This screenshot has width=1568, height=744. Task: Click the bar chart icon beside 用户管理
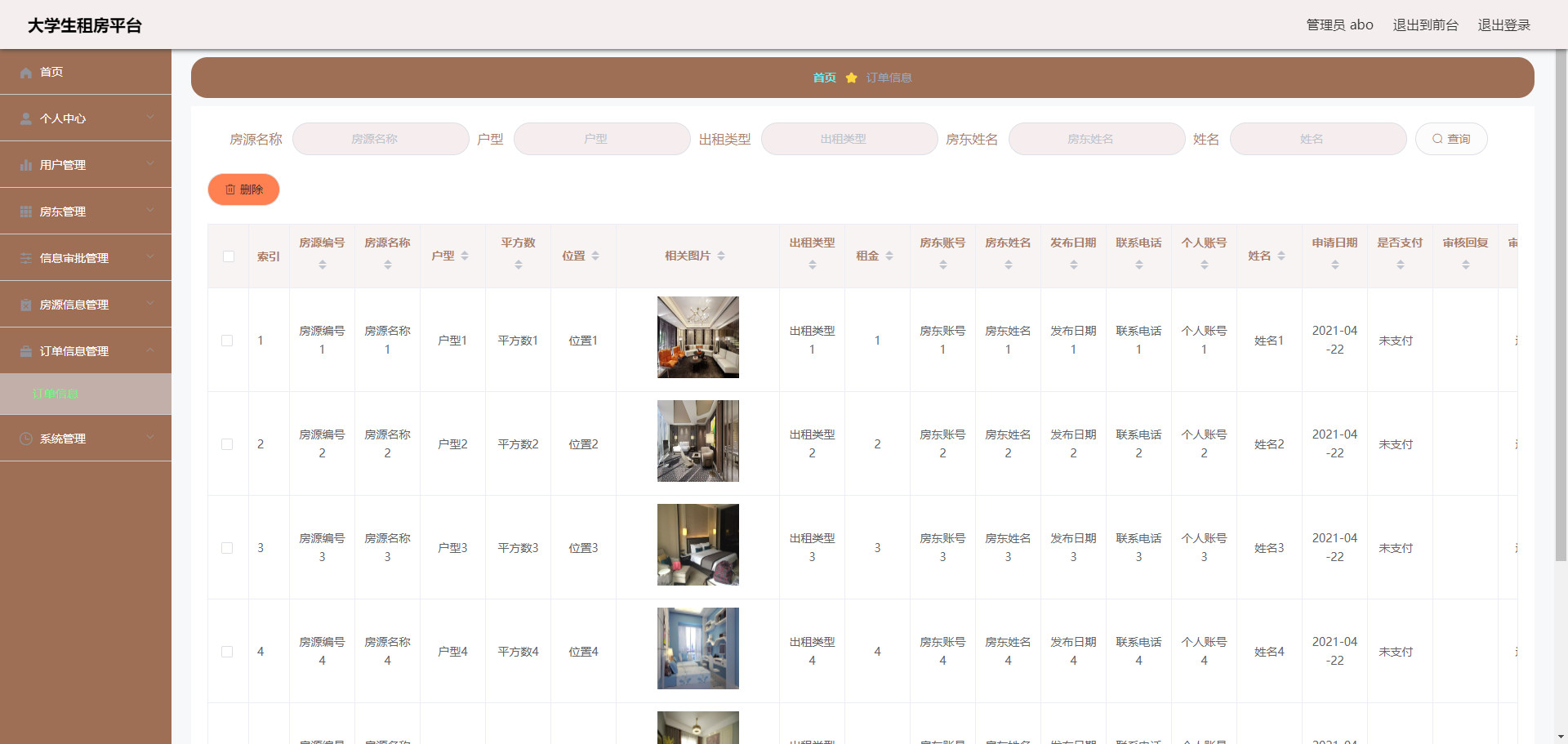pos(26,166)
